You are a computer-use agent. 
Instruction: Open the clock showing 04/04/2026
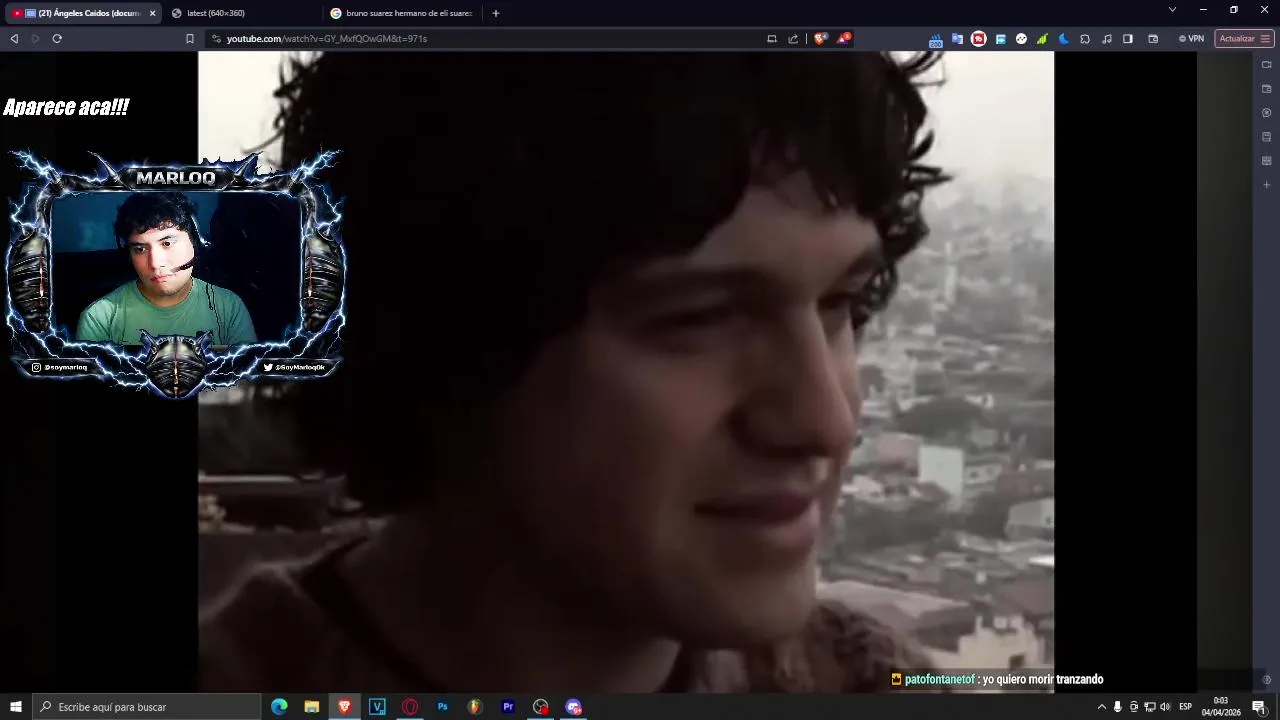[x=1221, y=707]
